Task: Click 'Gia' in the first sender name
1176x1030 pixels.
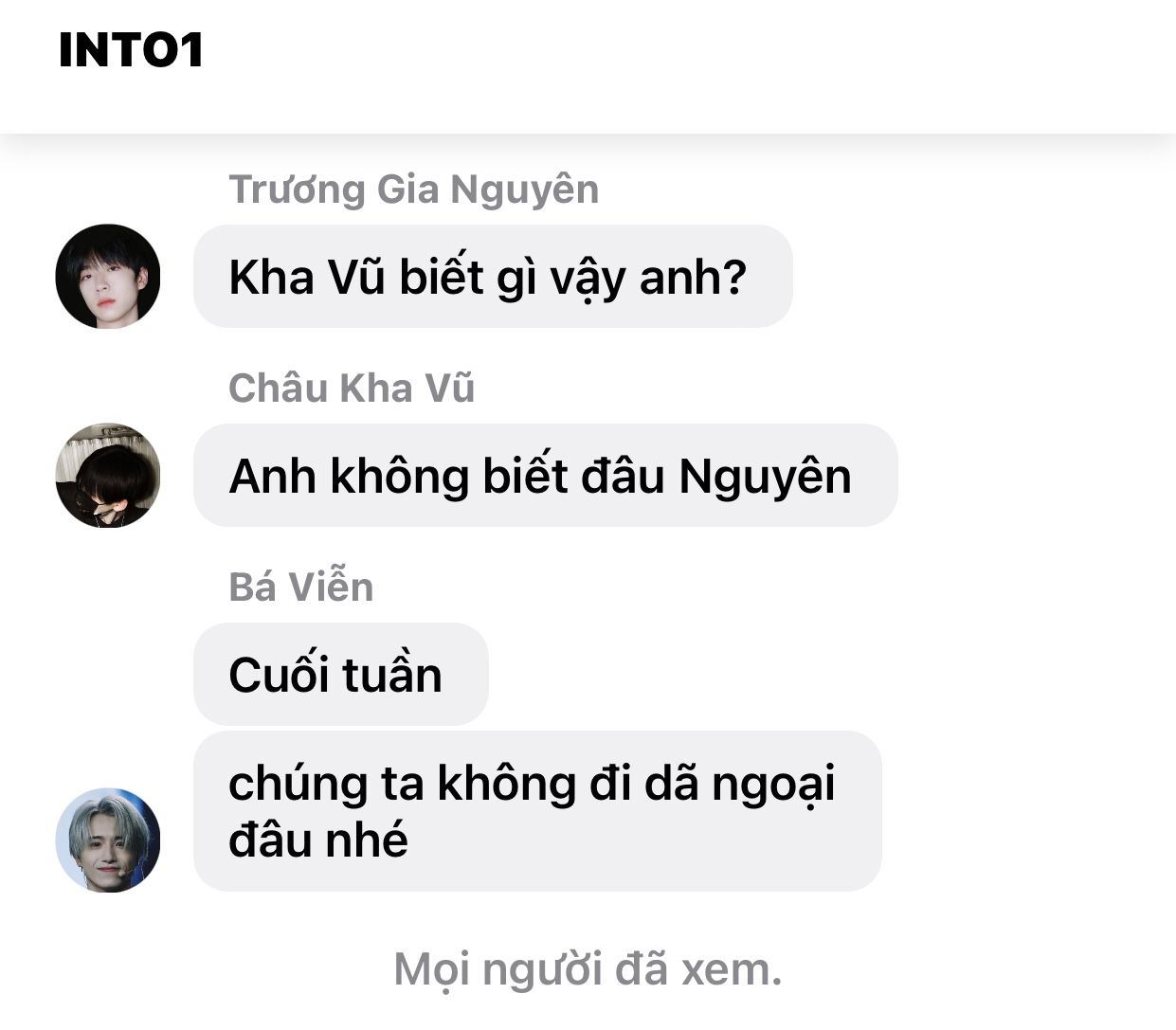Action: tap(407, 190)
